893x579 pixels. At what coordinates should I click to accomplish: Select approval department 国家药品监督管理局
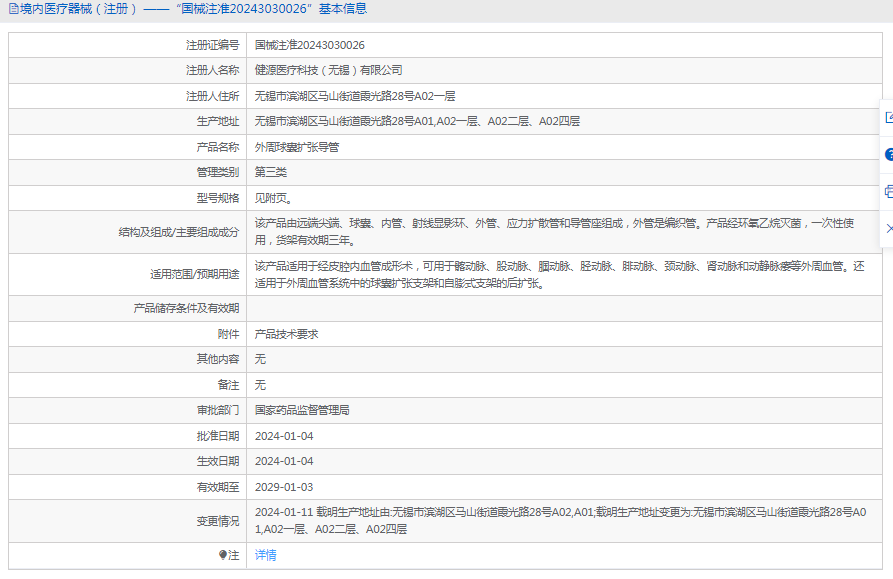302,410
